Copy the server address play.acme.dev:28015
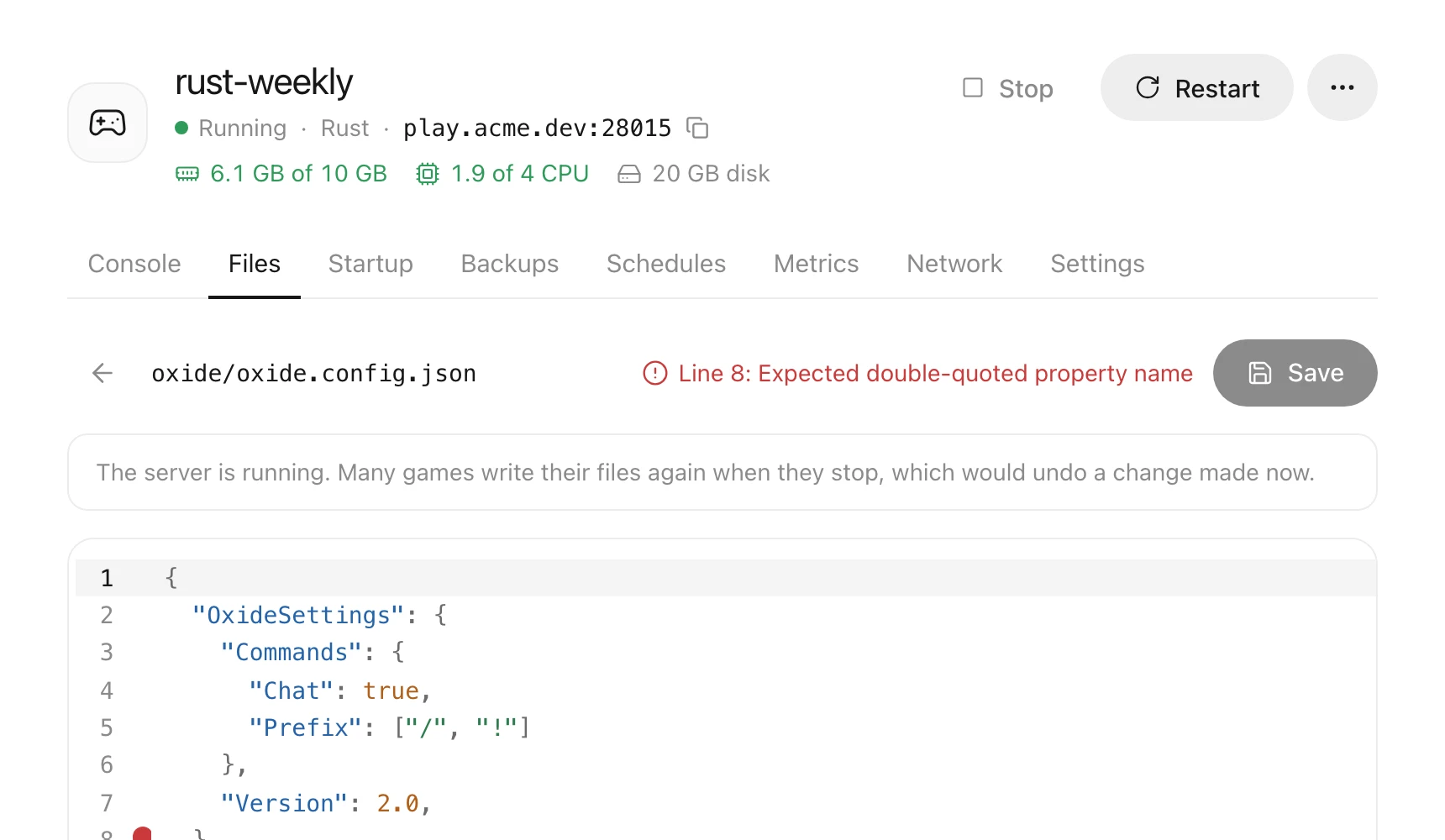Screen dimensions: 1445x840 (x=697, y=128)
